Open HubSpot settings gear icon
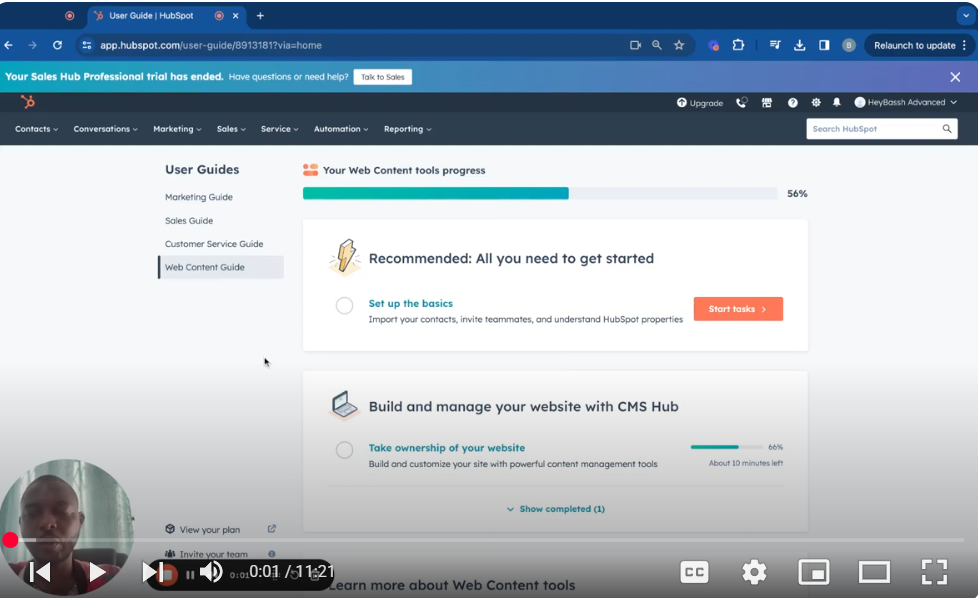The width and height of the screenshot is (978, 598). click(x=816, y=102)
